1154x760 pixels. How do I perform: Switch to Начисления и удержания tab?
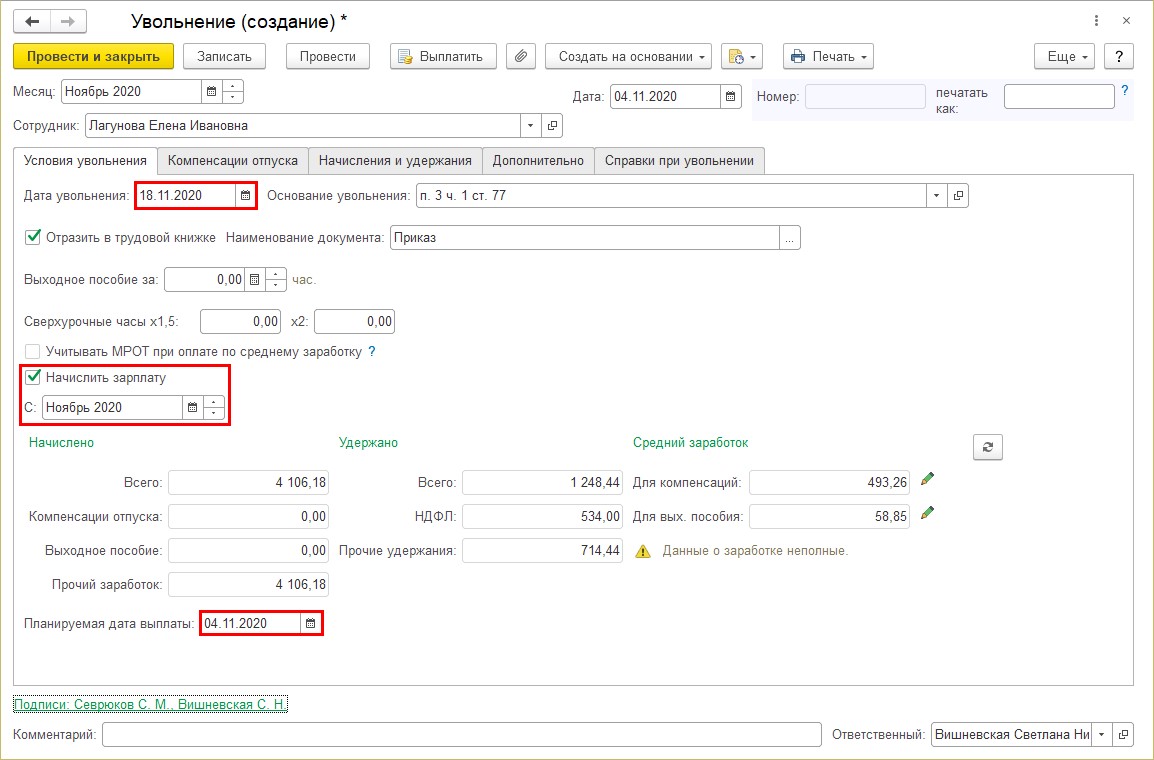coord(395,160)
